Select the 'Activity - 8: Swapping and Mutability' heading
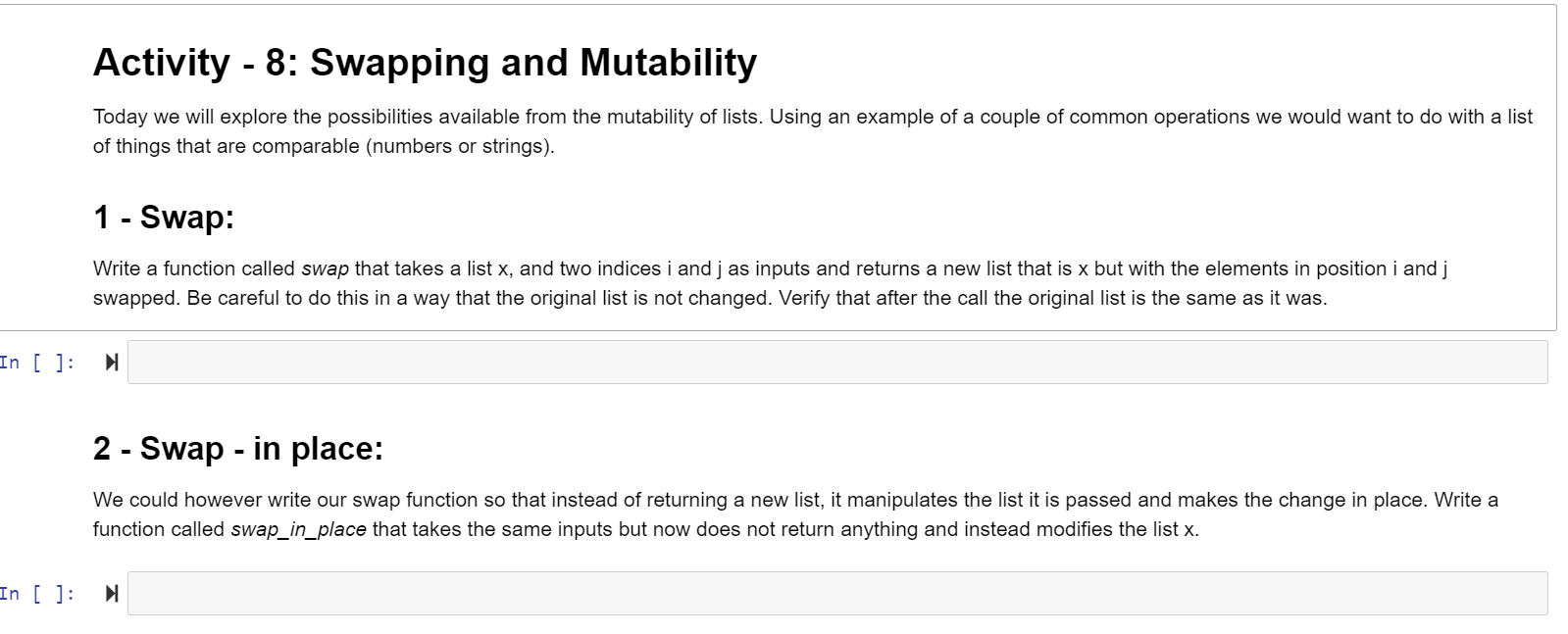Viewport: 1568px width, 634px height. (x=425, y=62)
